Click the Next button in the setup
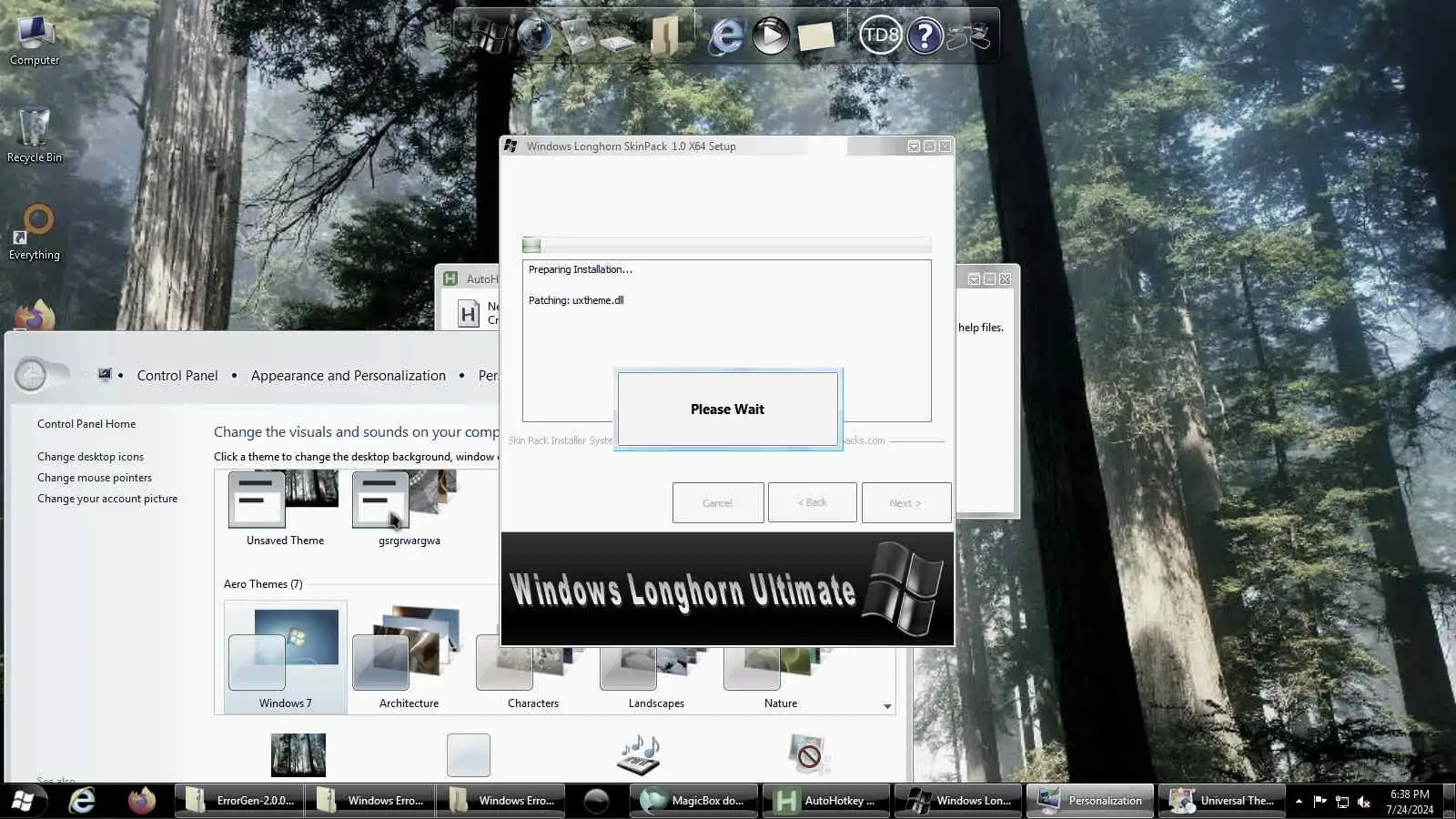 point(906,502)
